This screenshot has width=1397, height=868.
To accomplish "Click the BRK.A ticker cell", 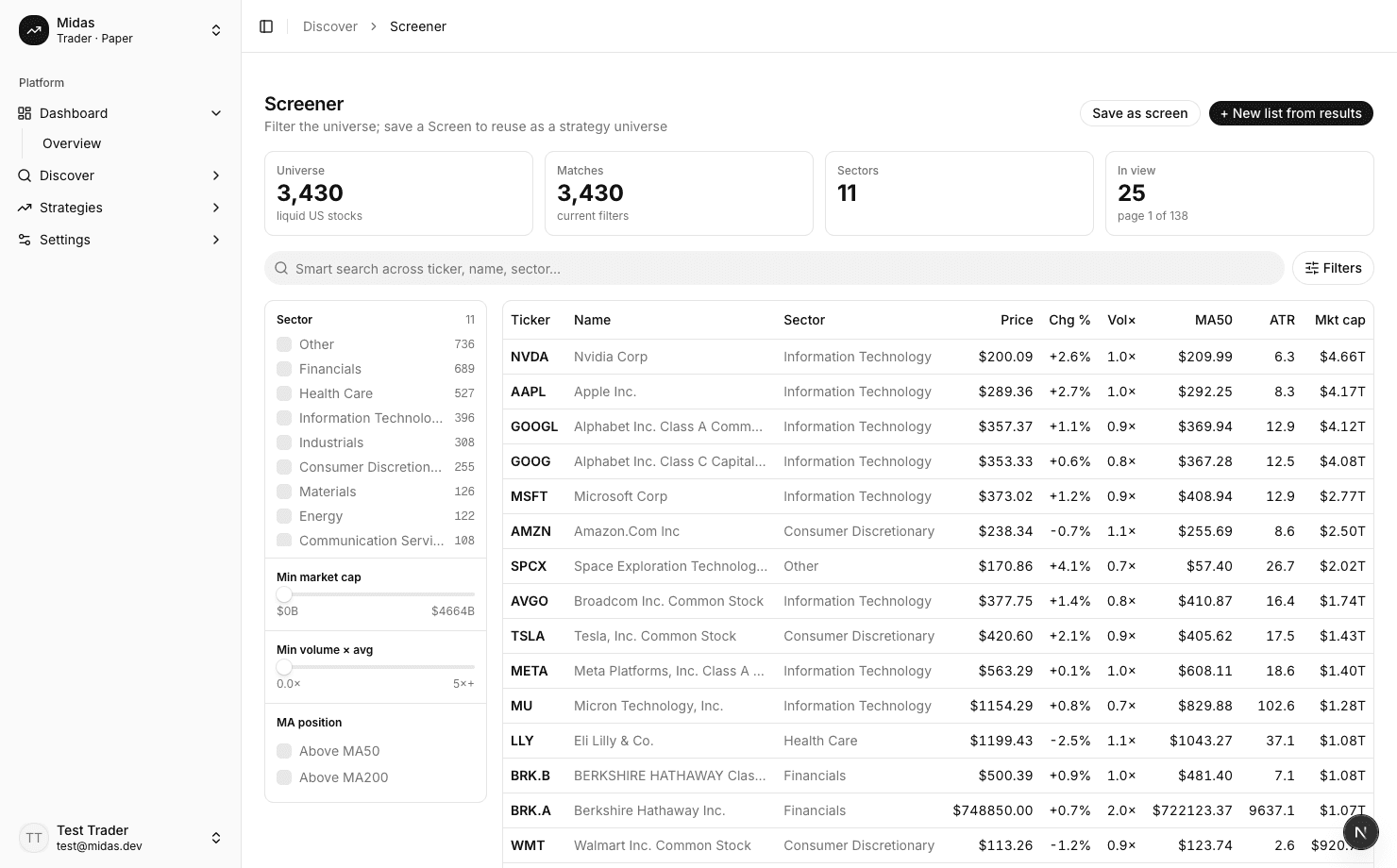I will click(x=530, y=810).
